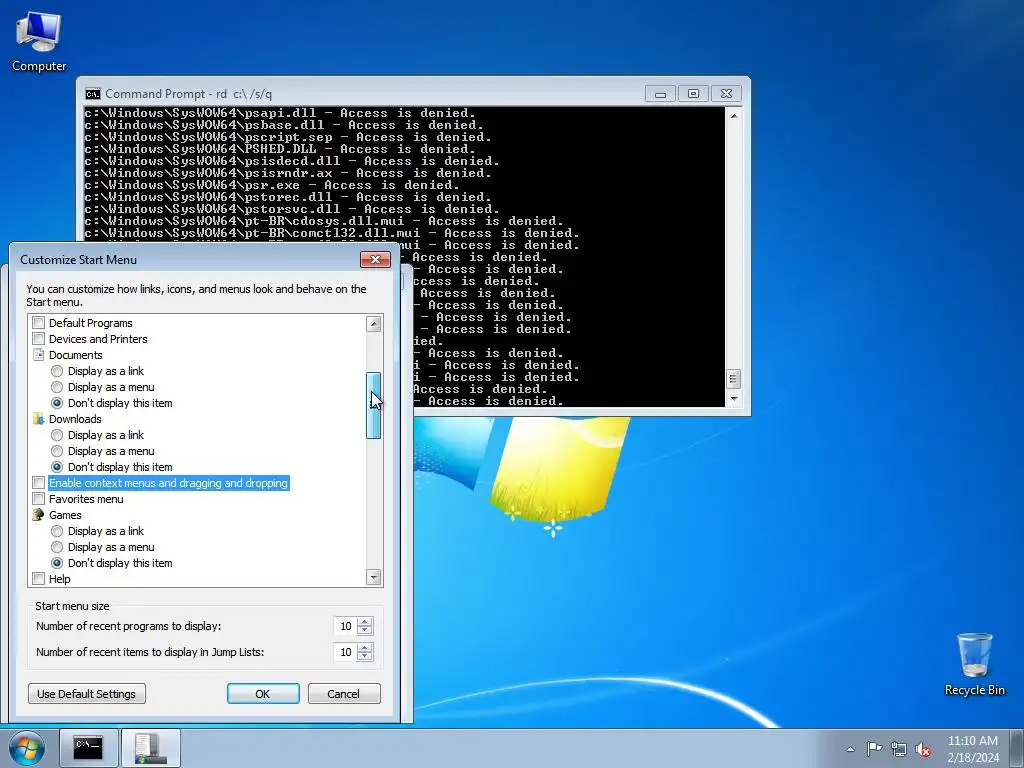Click the Downloads label in the list

(75, 419)
